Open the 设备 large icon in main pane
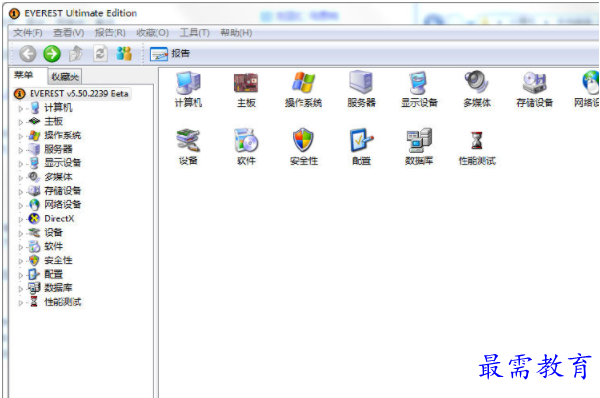Screen dimensions: 600x398 click(x=188, y=147)
